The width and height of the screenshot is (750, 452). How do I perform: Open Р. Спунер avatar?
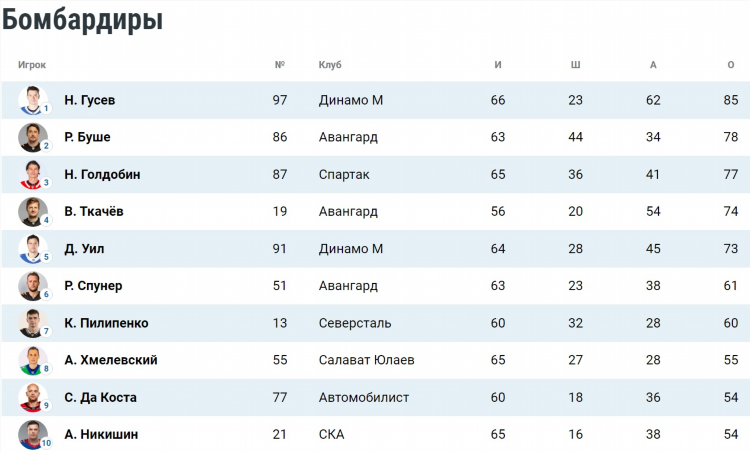click(33, 286)
